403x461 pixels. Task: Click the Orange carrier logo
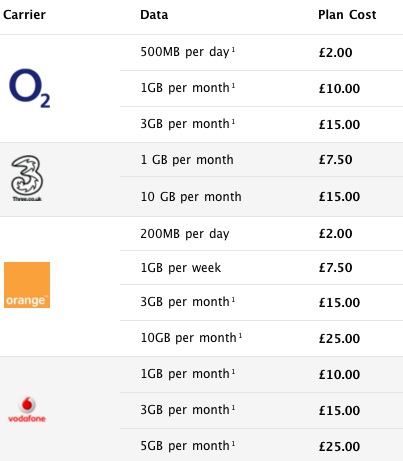click(27, 285)
